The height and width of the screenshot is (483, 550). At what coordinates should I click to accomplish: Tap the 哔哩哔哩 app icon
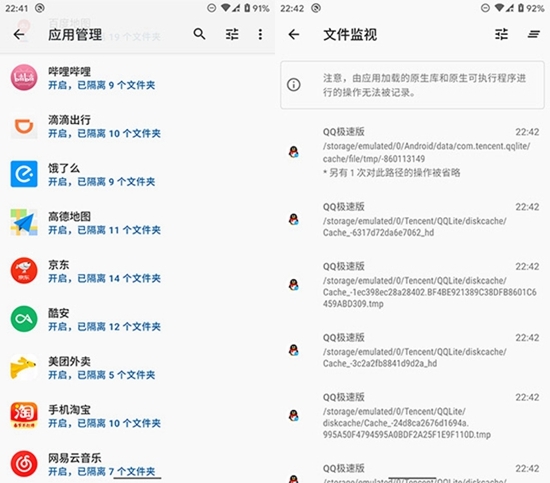pos(24,78)
